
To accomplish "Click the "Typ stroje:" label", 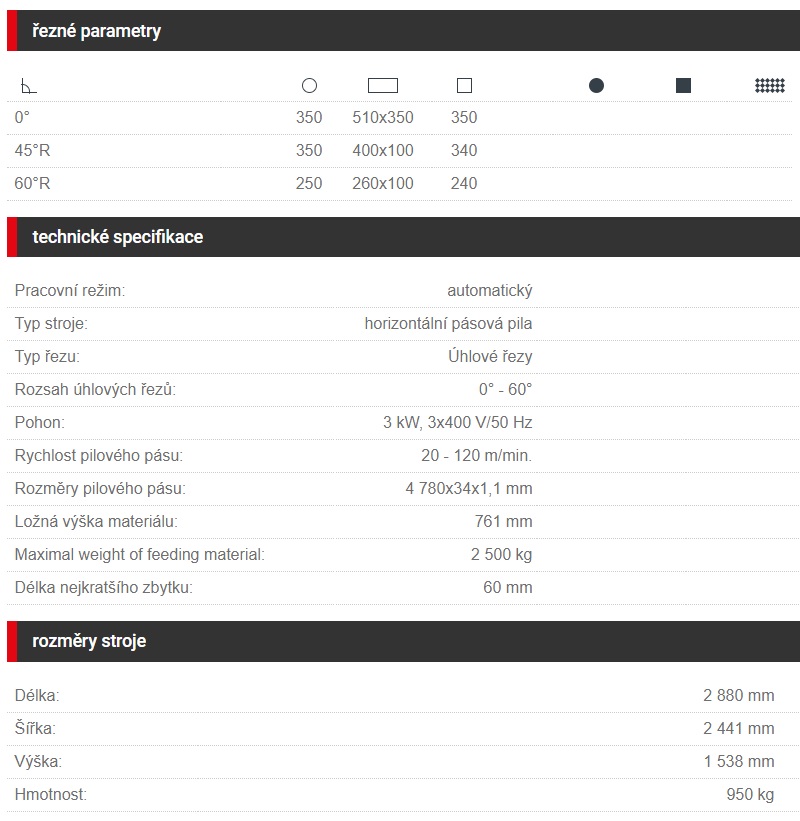I will click(51, 324).
